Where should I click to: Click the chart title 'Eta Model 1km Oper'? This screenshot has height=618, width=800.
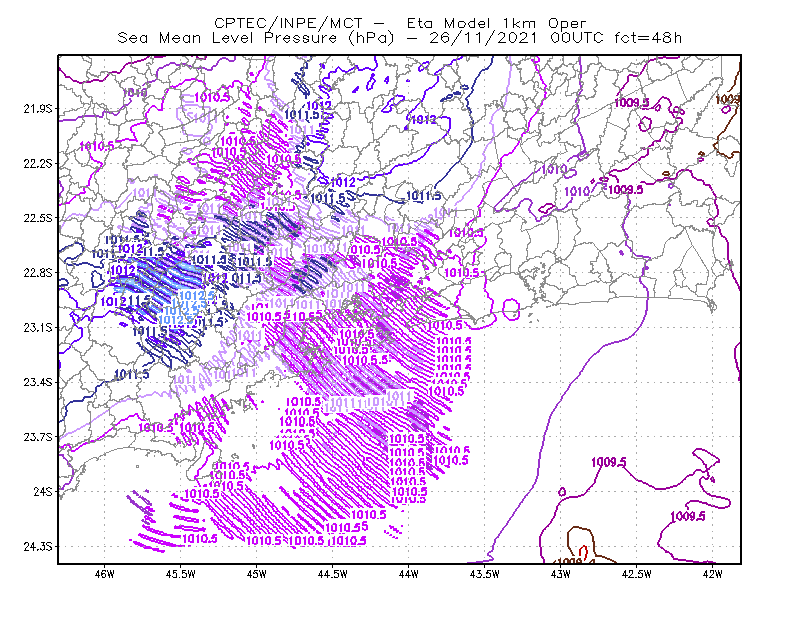tap(496, 23)
